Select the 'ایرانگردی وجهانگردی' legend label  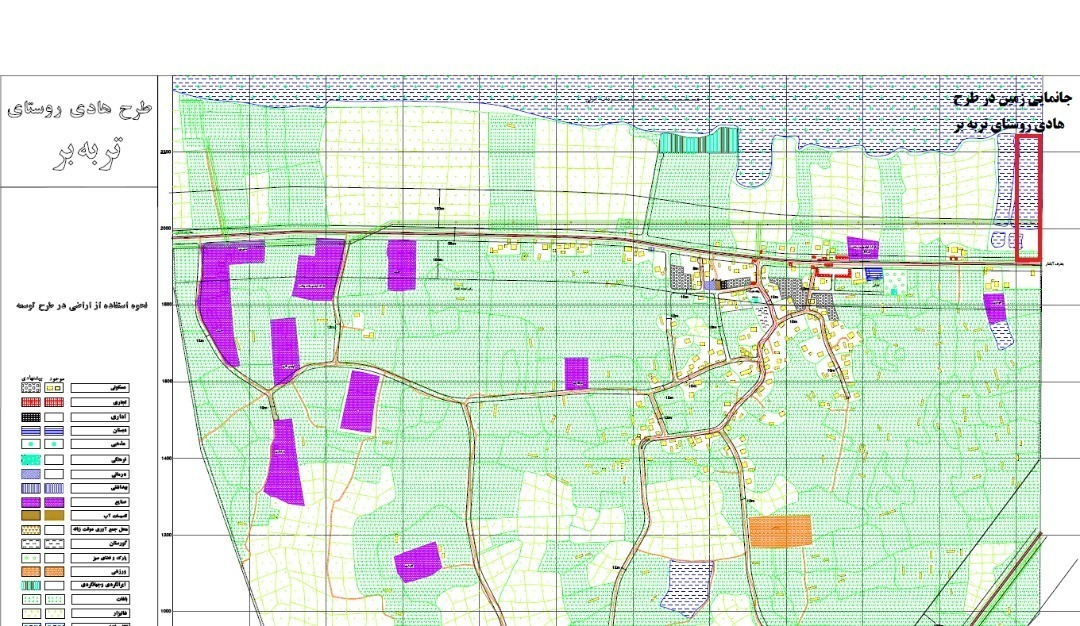[99, 585]
